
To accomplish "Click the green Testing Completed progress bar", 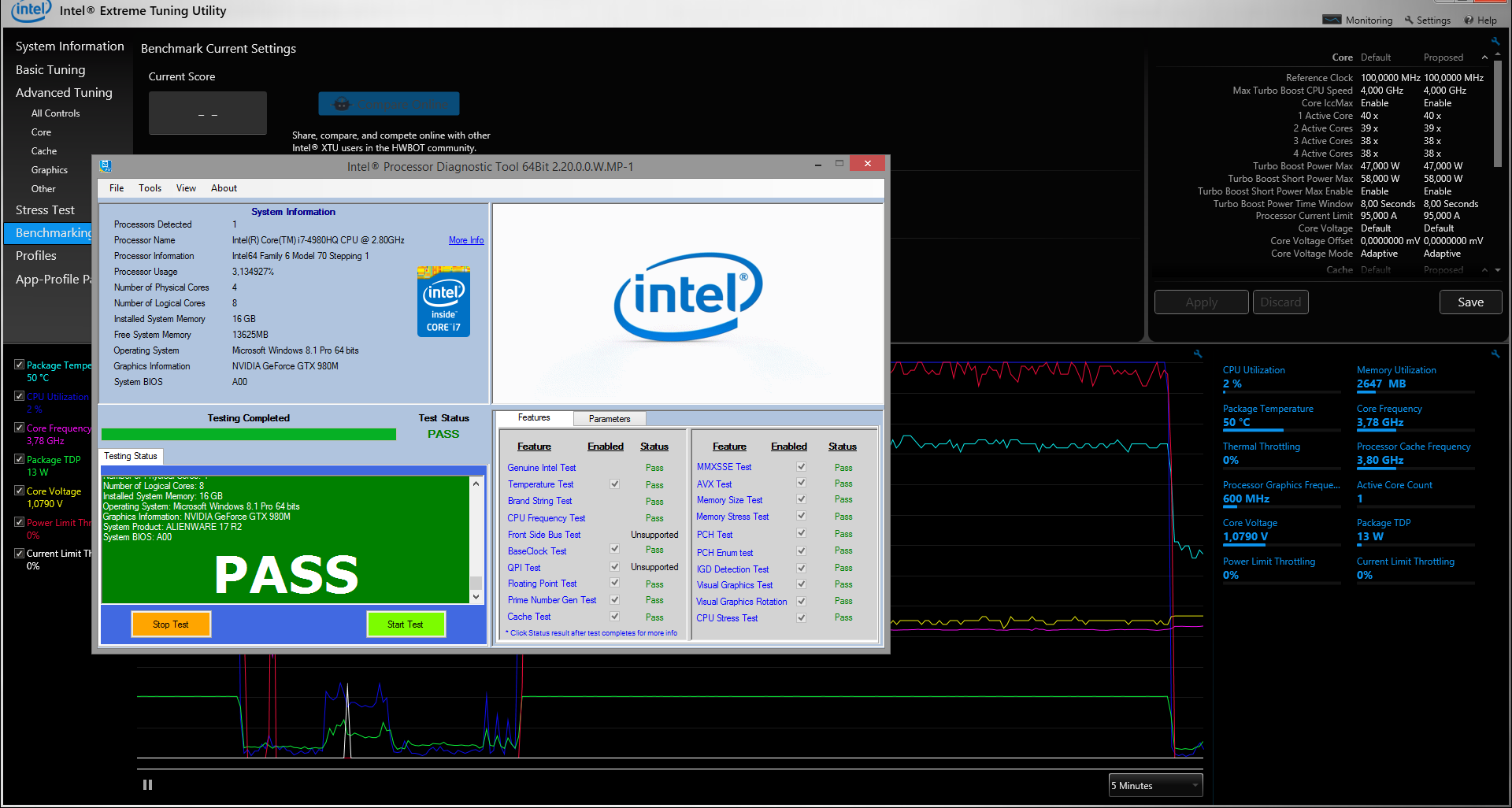I will 249,434.
